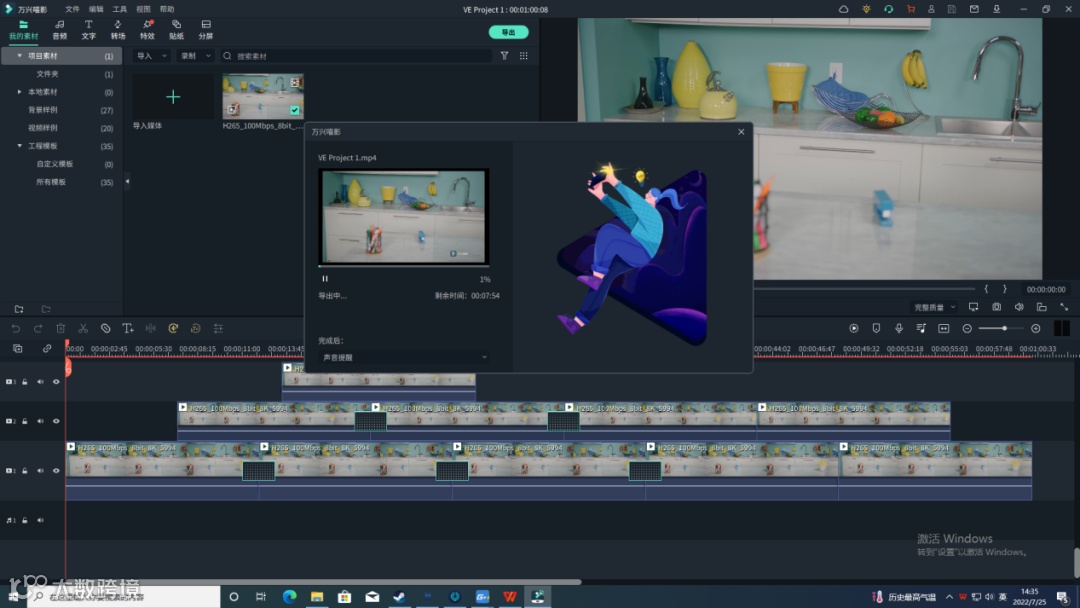
Task: Click the render preview icon
Action: (853, 328)
